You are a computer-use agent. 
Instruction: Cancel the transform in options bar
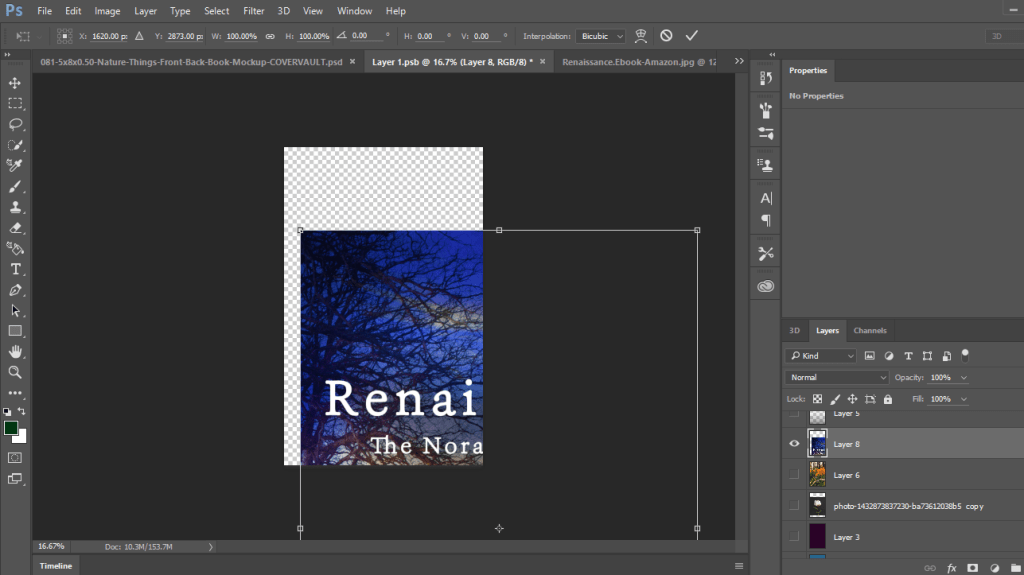tap(666, 36)
